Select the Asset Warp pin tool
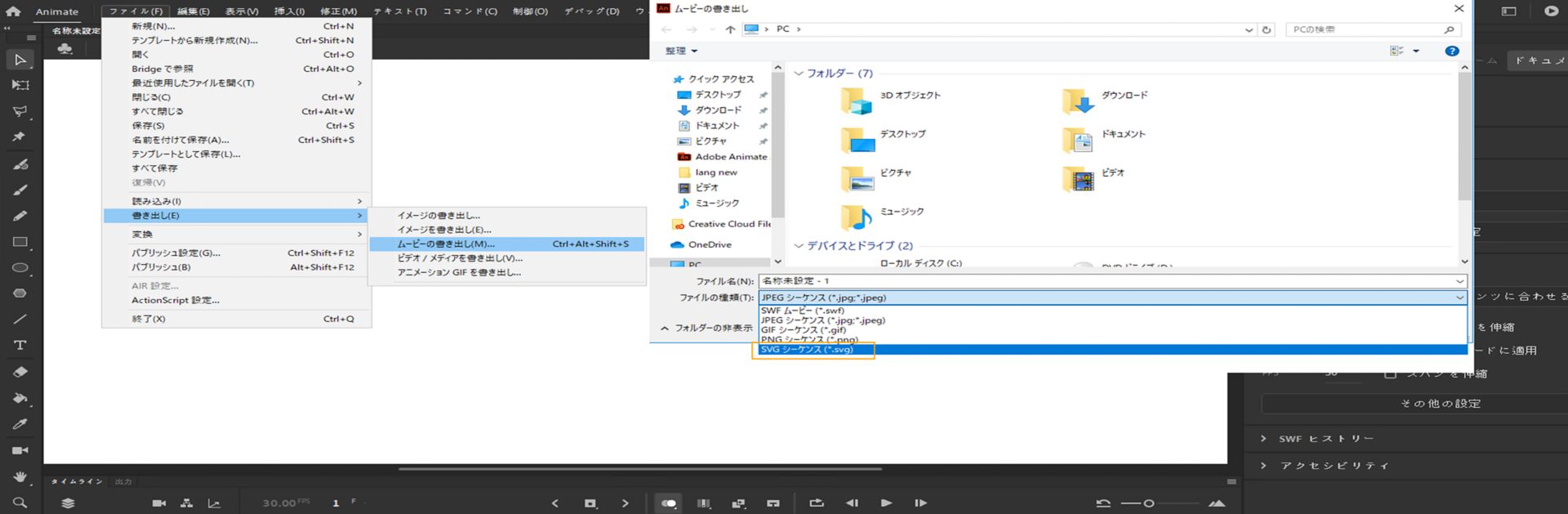Image resolution: width=1568 pixels, height=514 pixels. (20, 136)
